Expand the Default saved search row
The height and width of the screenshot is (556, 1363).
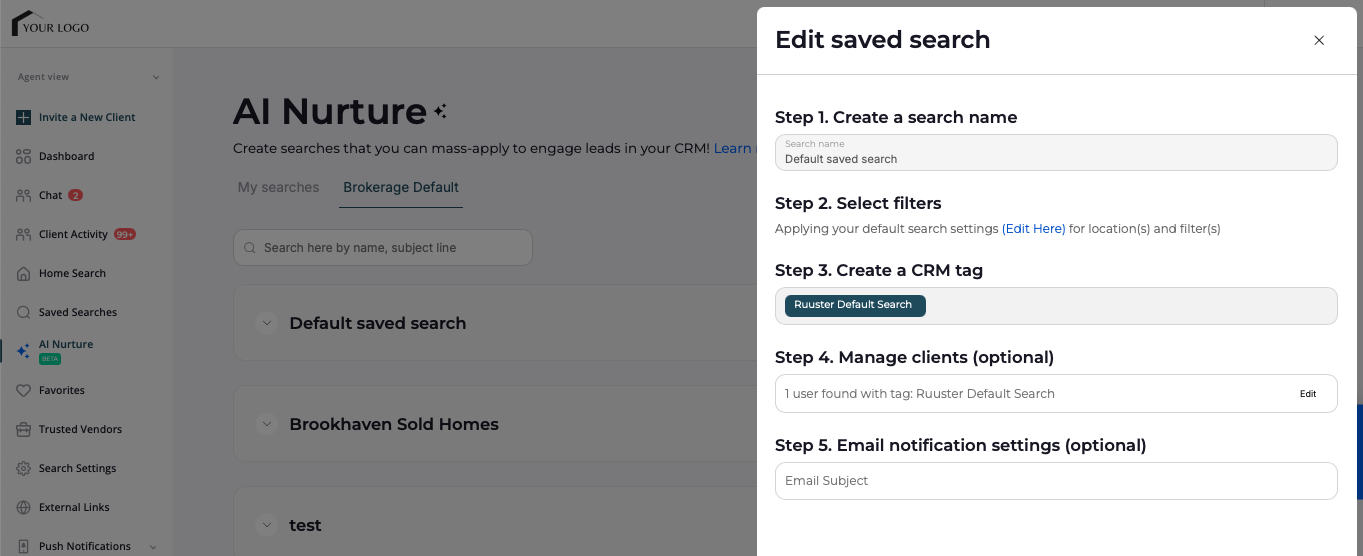[266, 323]
